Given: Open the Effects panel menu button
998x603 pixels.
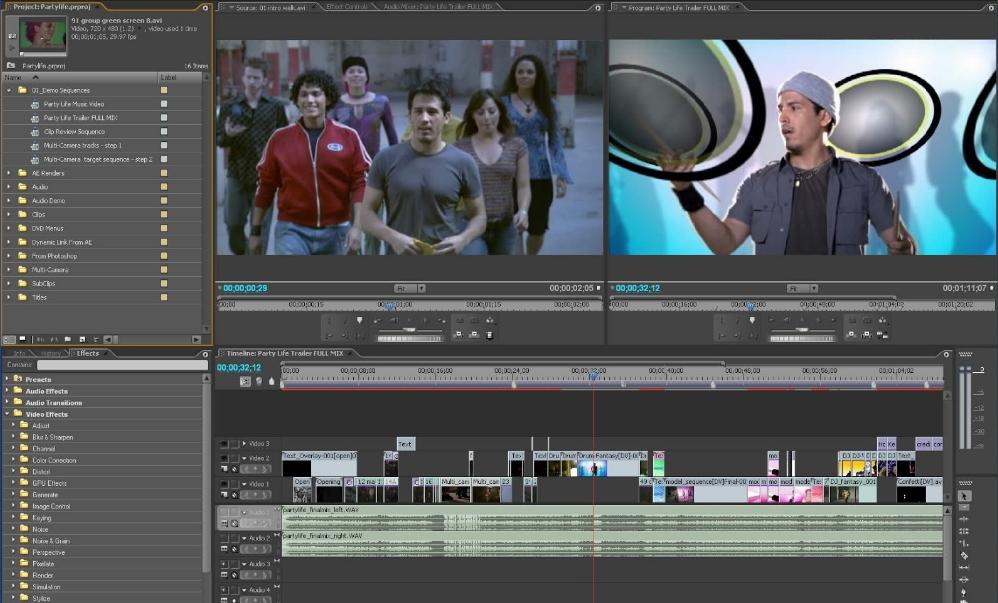Looking at the screenshot, I should 205,354.
